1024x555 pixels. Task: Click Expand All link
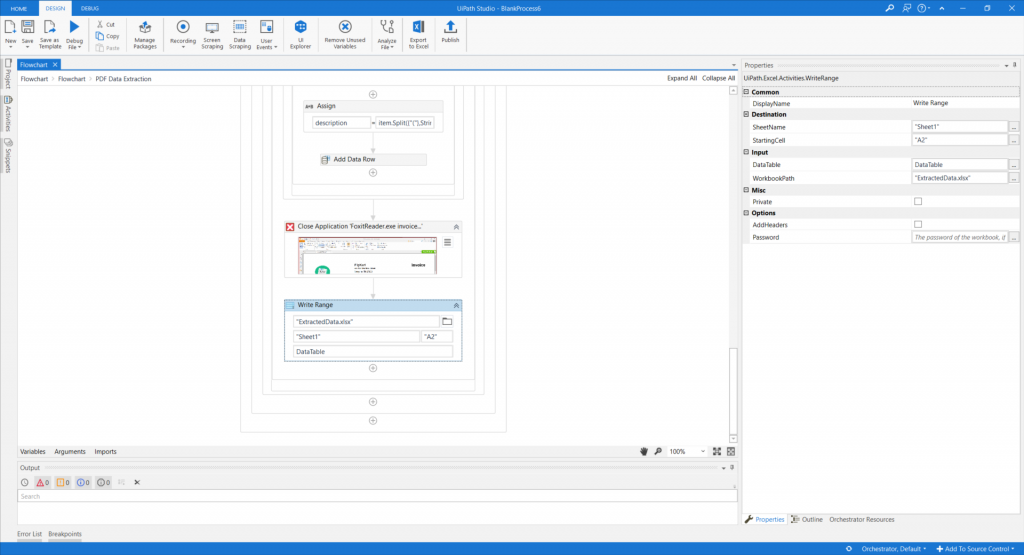point(682,78)
